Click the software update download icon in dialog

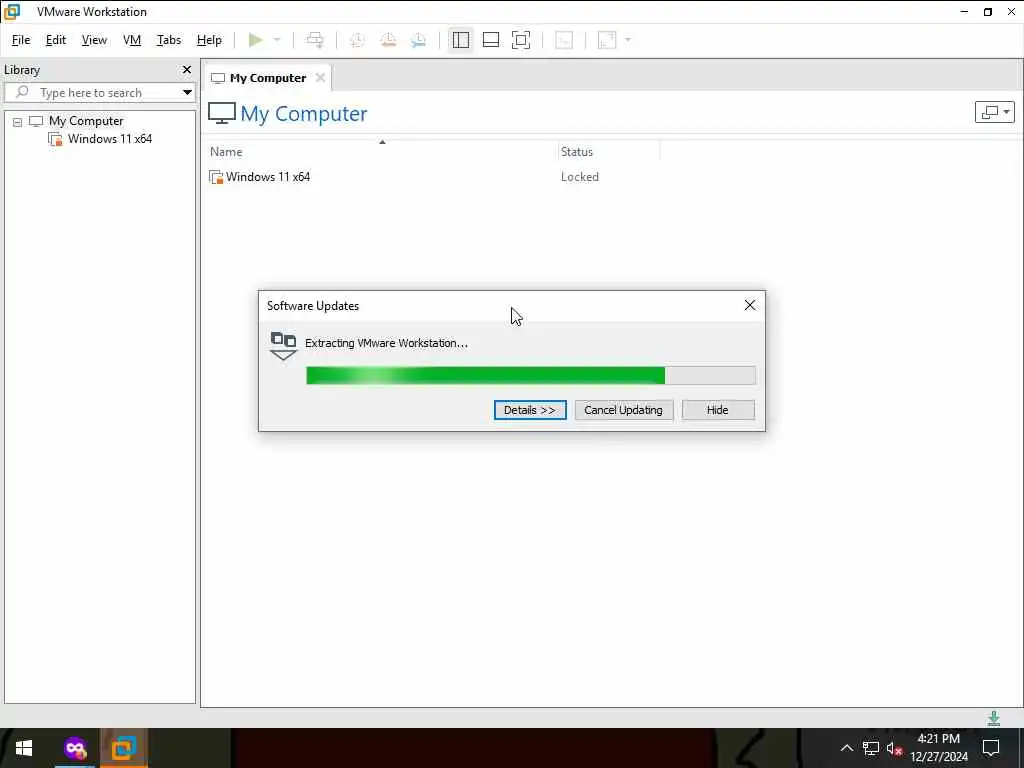283,346
